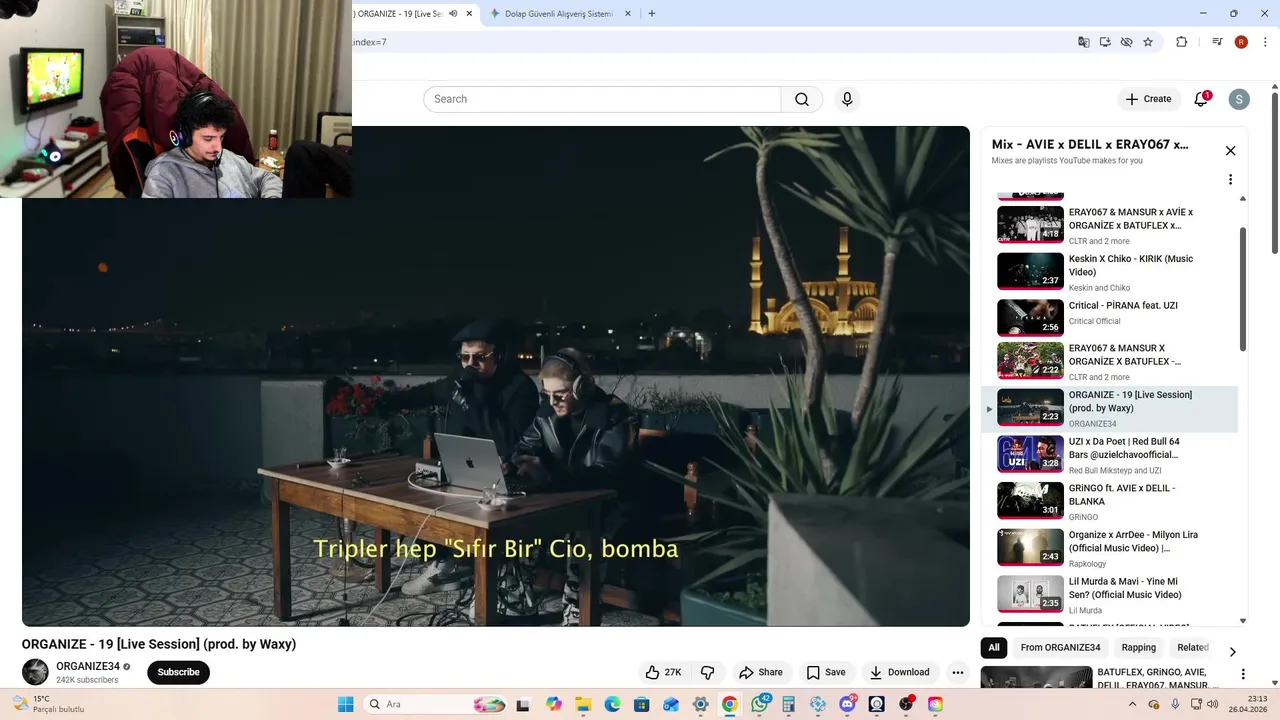Click the install app icon in the address bar
This screenshot has width=1280, height=720.
[x=1105, y=42]
